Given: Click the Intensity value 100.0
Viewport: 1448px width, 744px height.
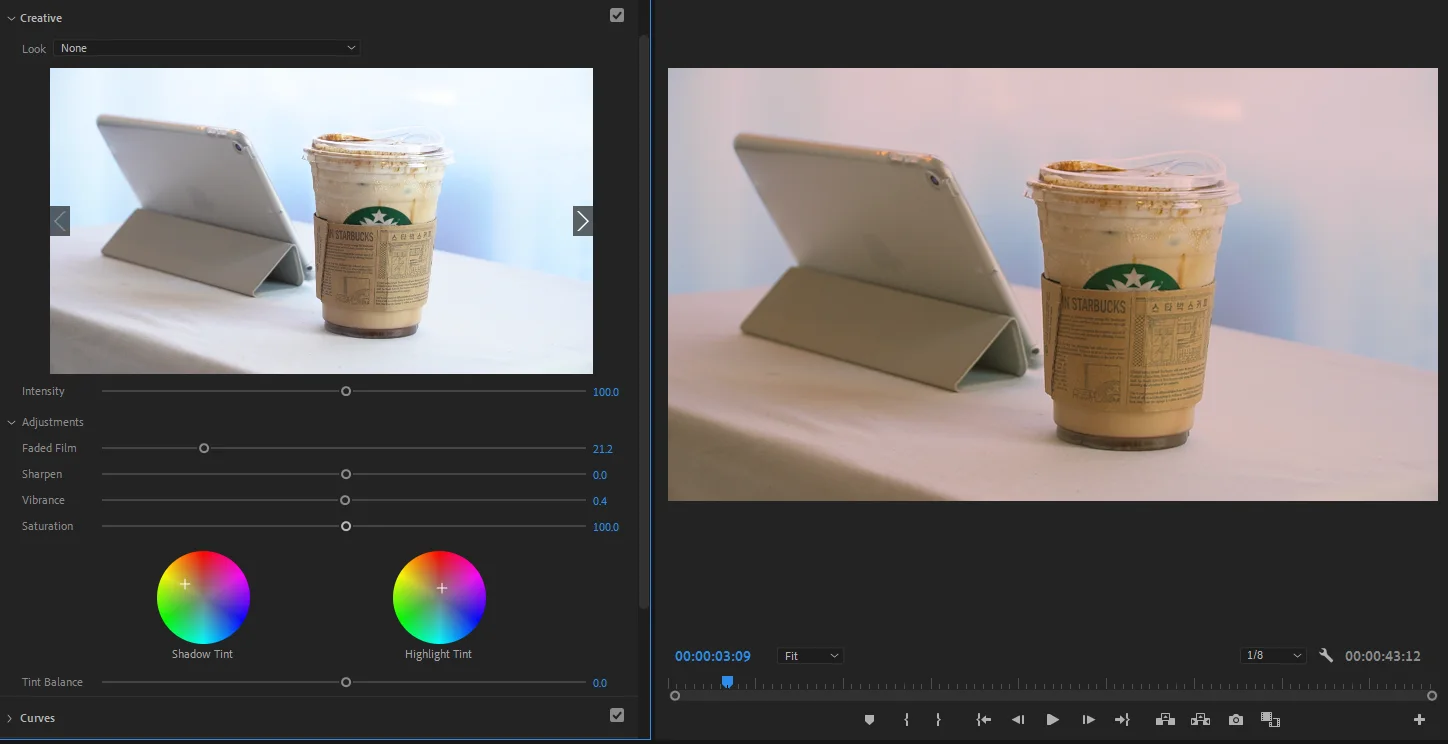Looking at the screenshot, I should (x=606, y=392).
